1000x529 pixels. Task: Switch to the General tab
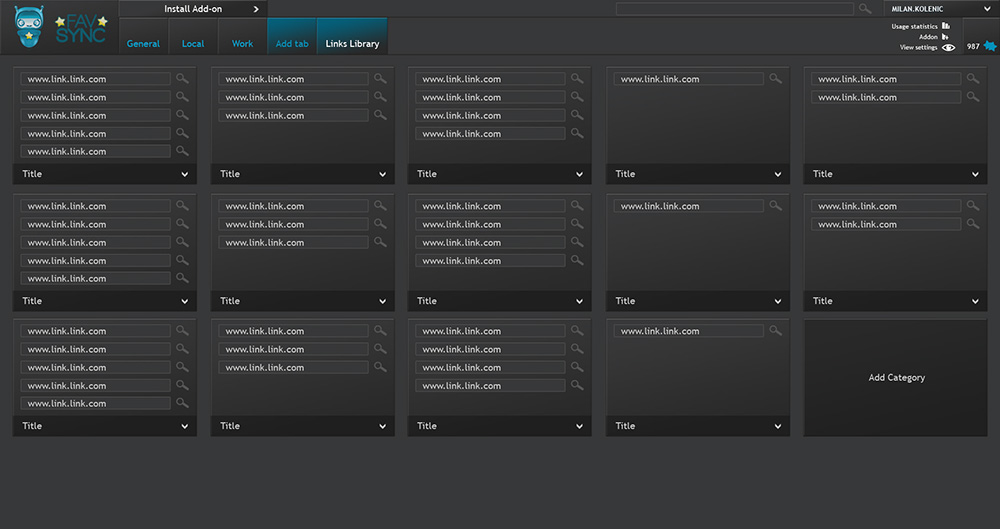143,44
